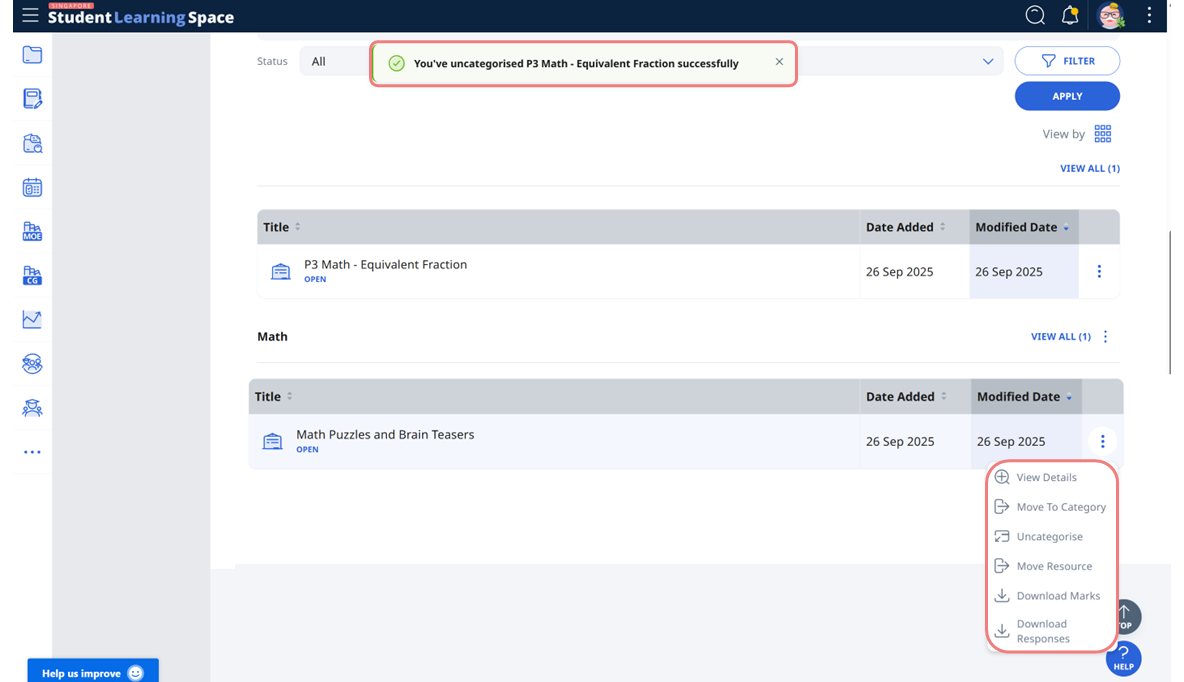
Task: Open the hamburger navigation menu
Action: (x=30, y=15)
